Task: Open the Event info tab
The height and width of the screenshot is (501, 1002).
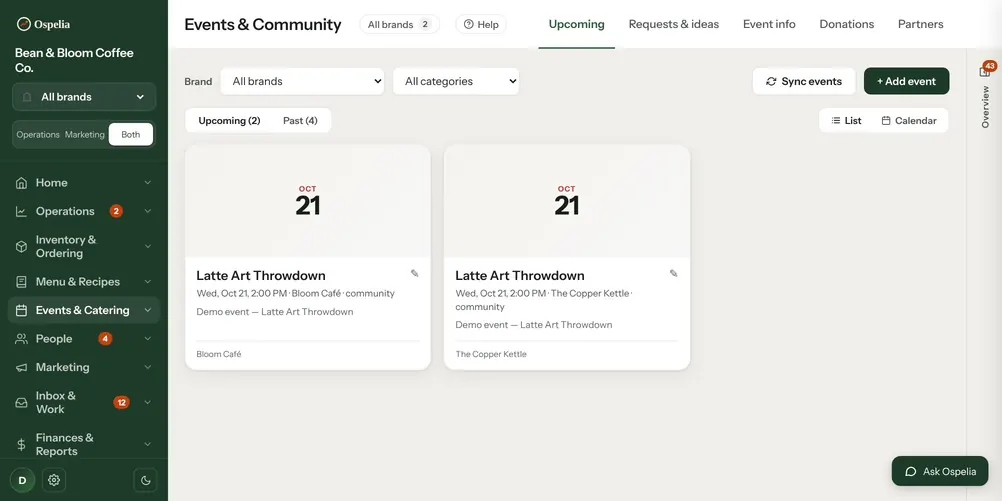Action: coord(769,24)
